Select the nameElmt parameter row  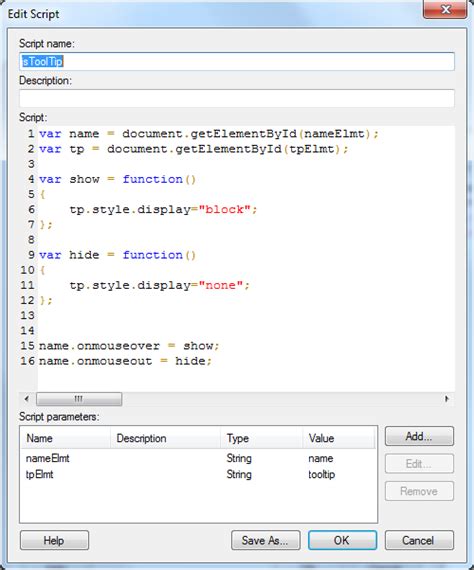[198, 458]
